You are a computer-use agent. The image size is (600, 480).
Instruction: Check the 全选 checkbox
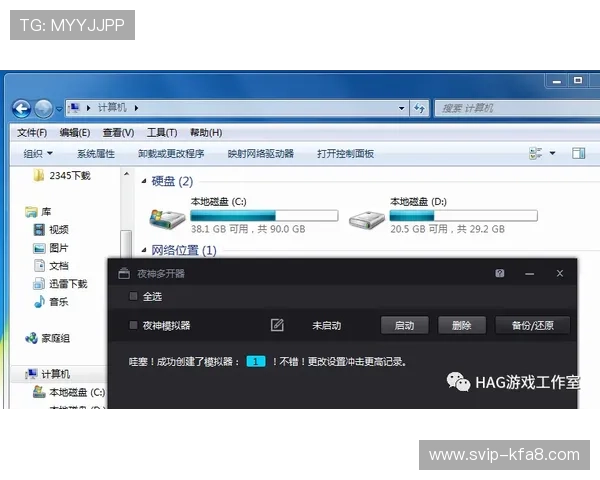click(x=133, y=296)
